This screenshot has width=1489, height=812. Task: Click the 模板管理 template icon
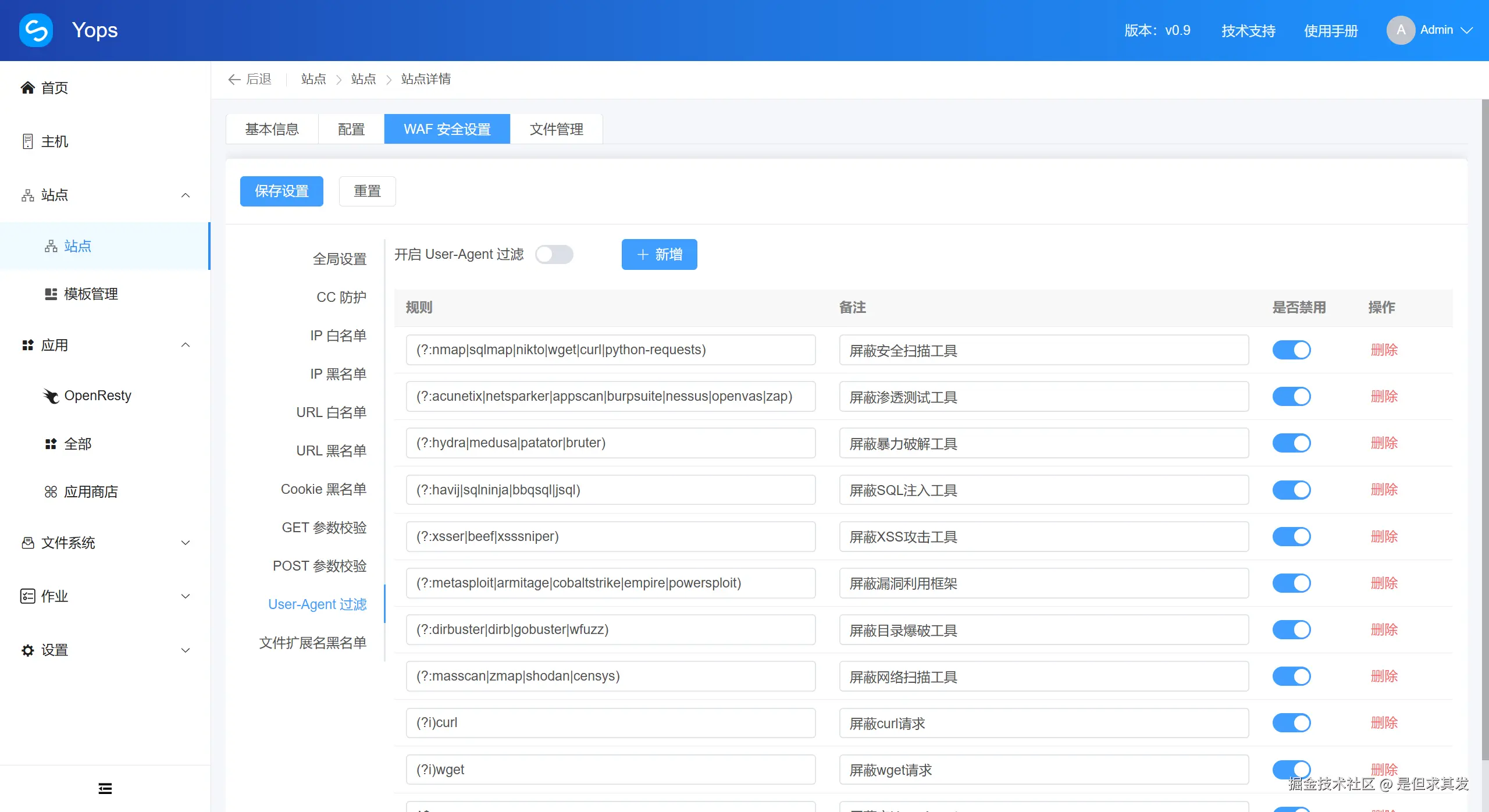pyautogui.click(x=51, y=294)
